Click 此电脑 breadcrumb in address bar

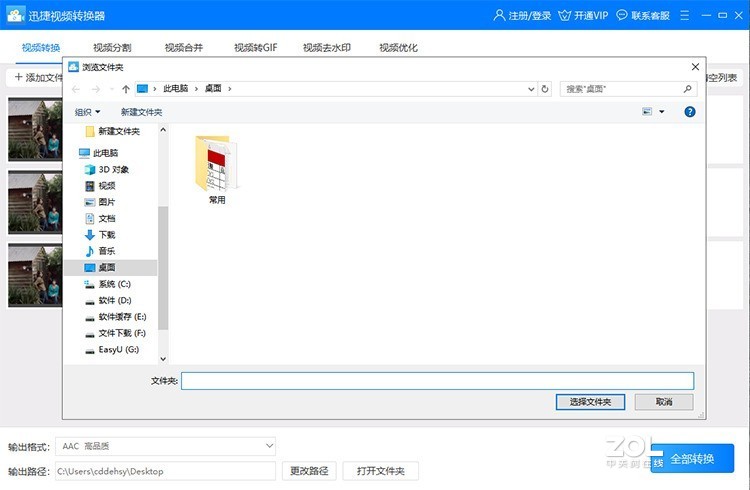coord(176,89)
